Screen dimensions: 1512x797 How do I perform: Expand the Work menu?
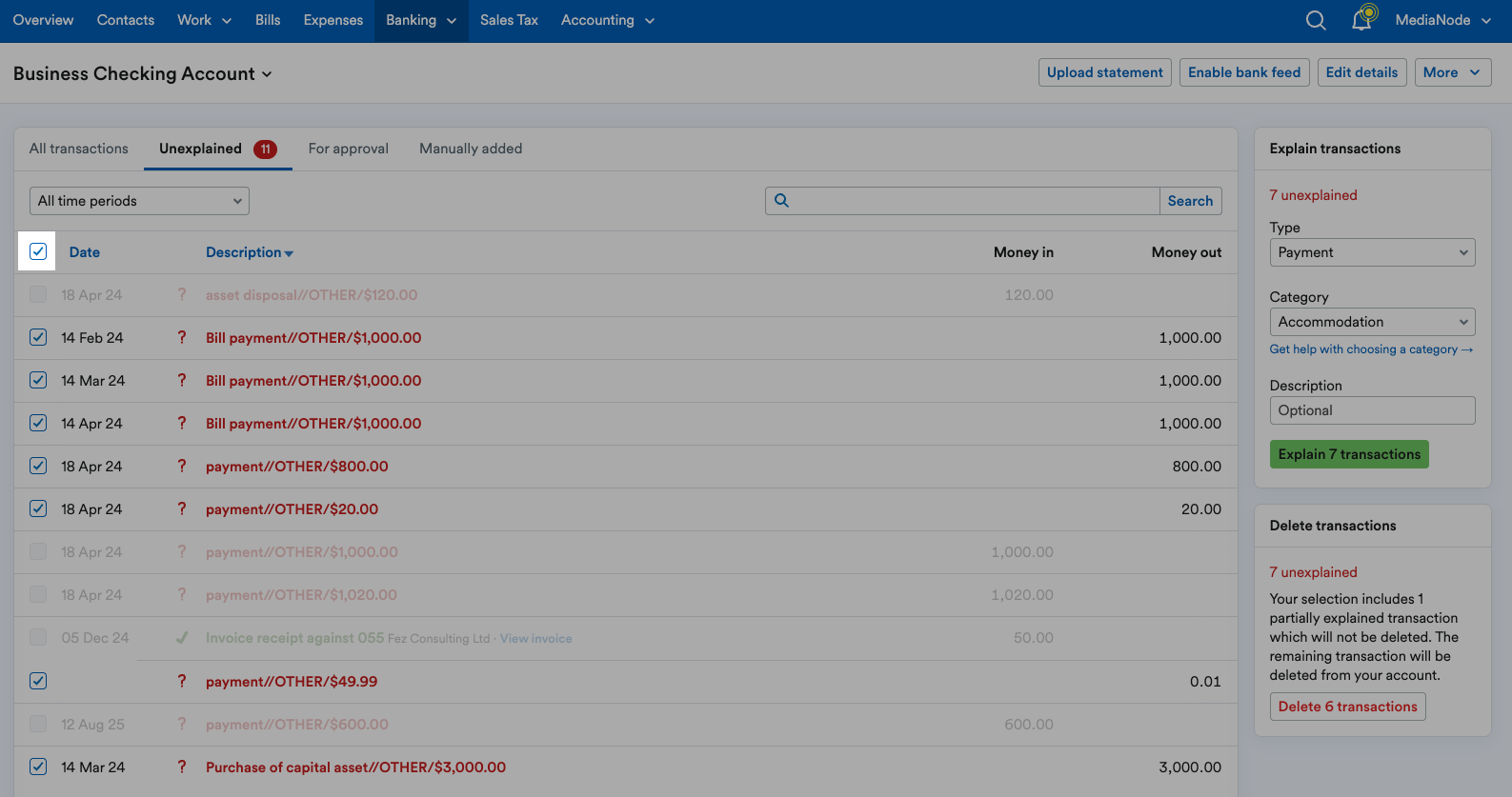[204, 20]
